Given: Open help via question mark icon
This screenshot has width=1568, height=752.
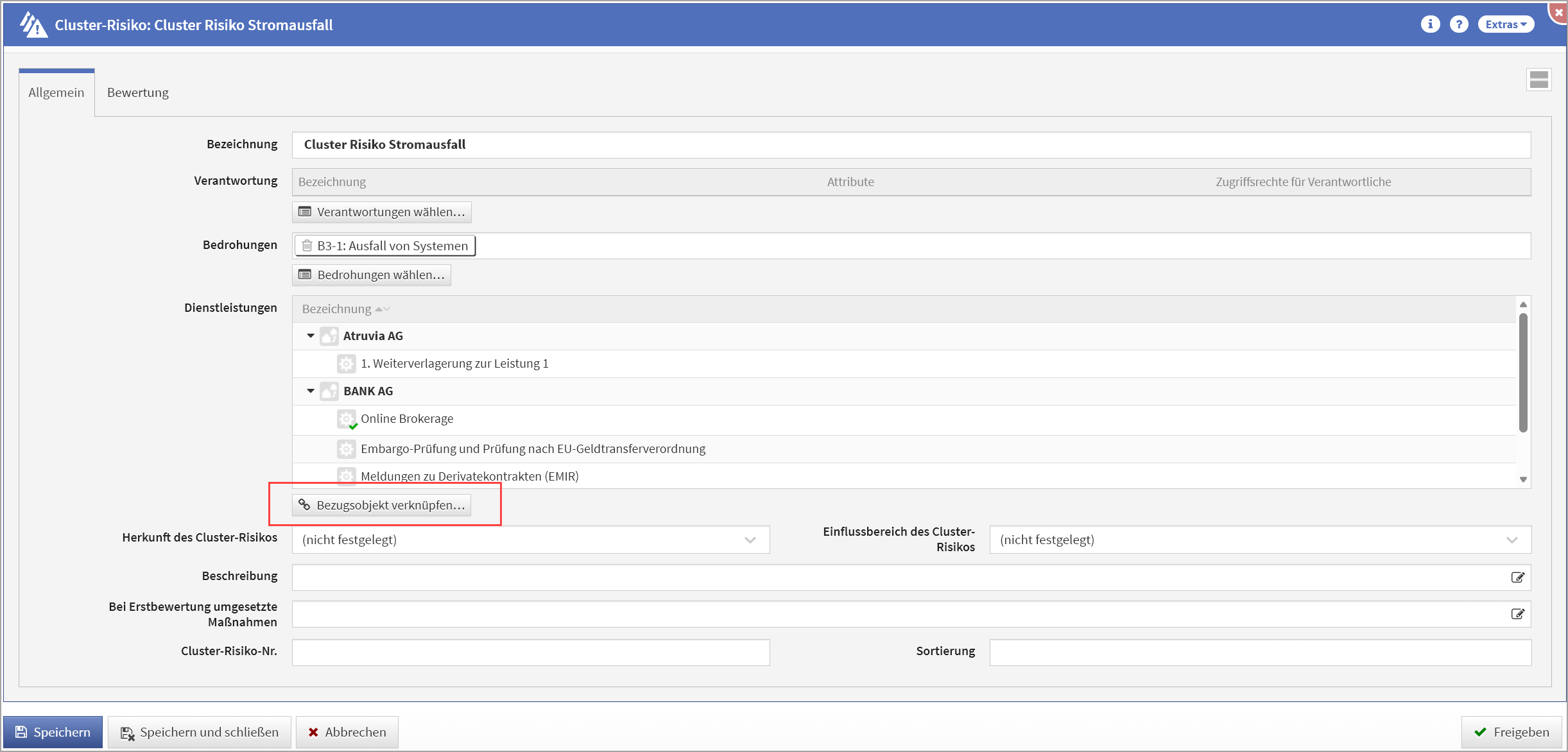Looking at the screenshot, I should [1459, 24].
